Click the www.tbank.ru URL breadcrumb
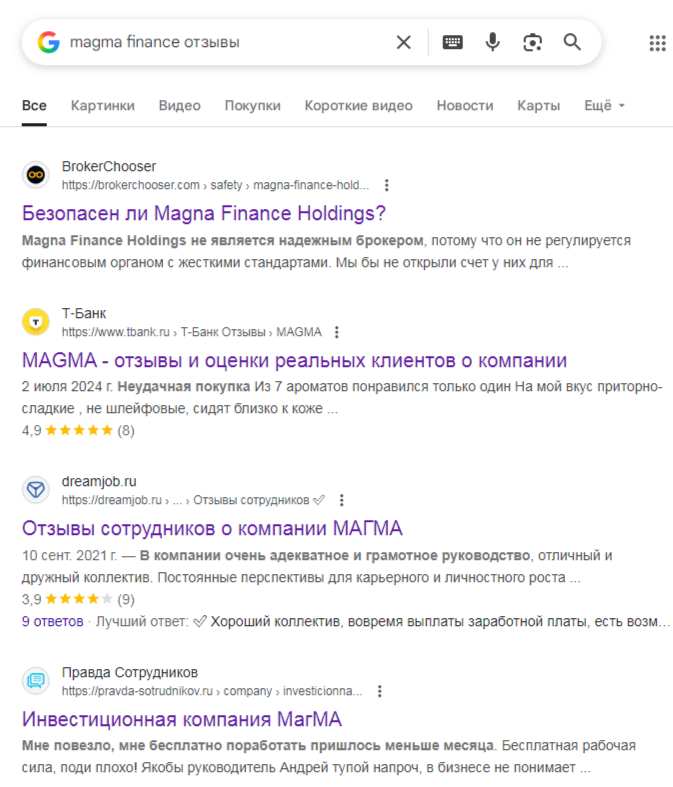Image resolution: width=673 pixels, height=787 pixels. [192, 332]
